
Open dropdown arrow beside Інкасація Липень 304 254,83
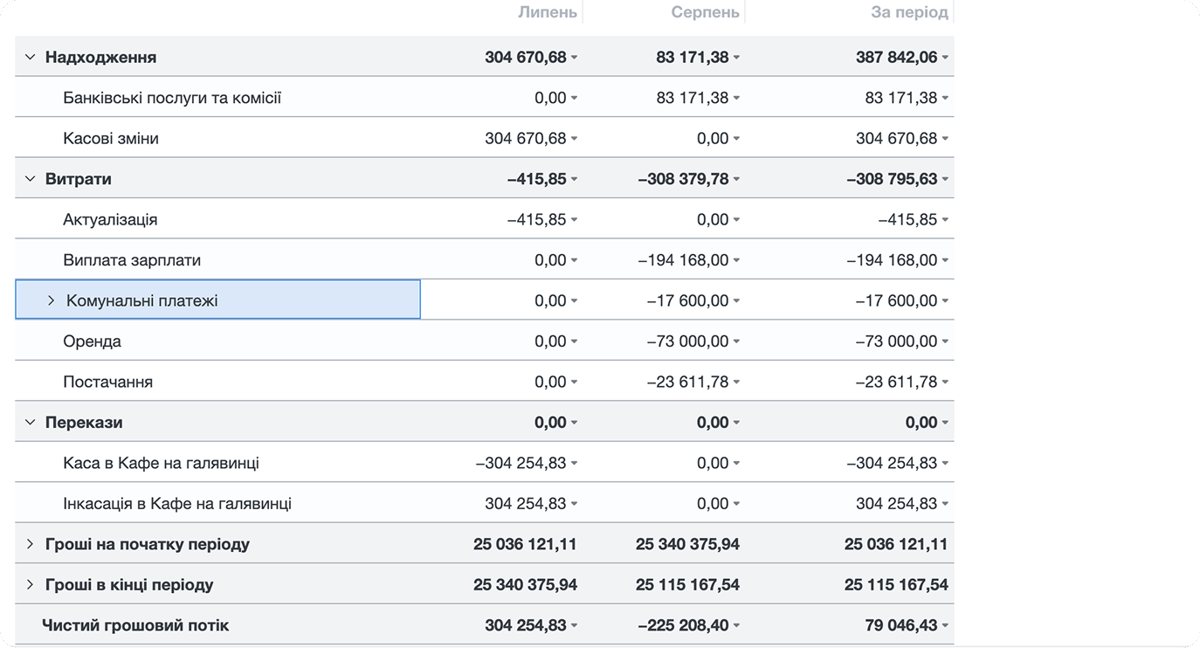(x=574, y=504)
